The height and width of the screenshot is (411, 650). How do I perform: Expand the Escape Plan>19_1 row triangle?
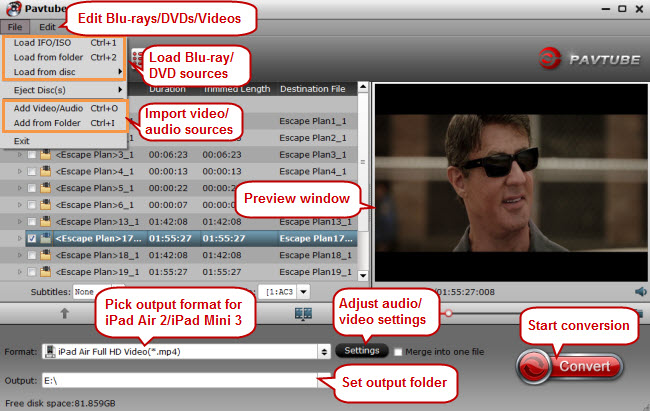[x=19, y=272]
